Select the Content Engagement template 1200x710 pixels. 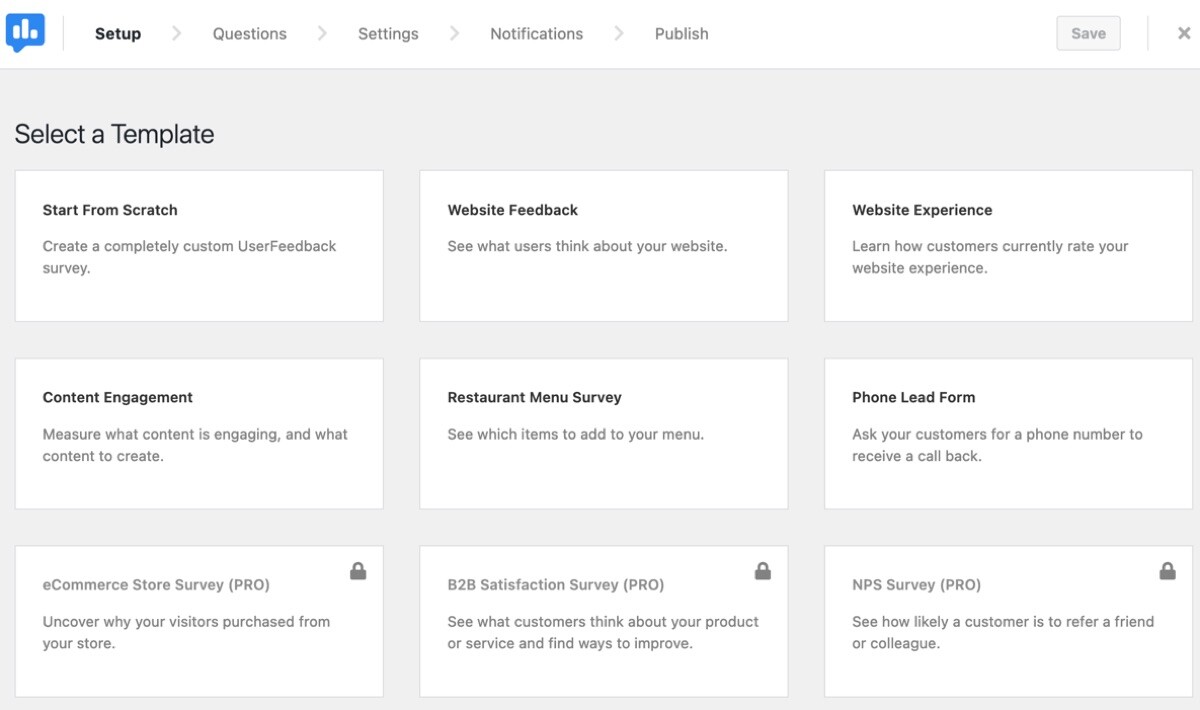[199, 432]
